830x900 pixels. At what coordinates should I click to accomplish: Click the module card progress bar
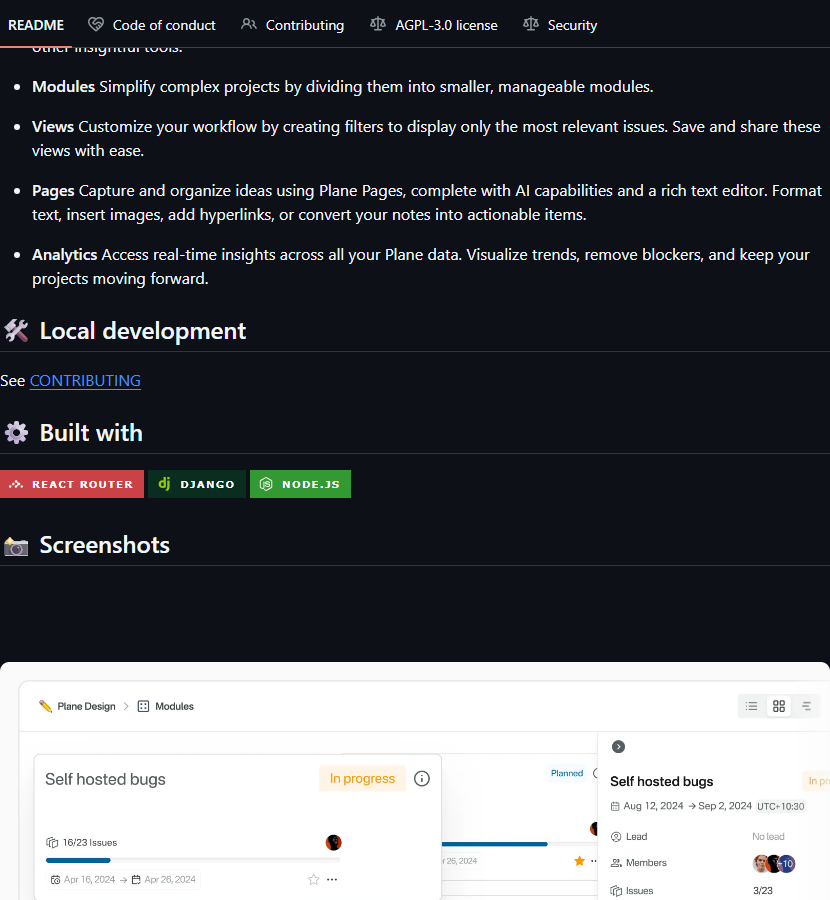point(192,860)
